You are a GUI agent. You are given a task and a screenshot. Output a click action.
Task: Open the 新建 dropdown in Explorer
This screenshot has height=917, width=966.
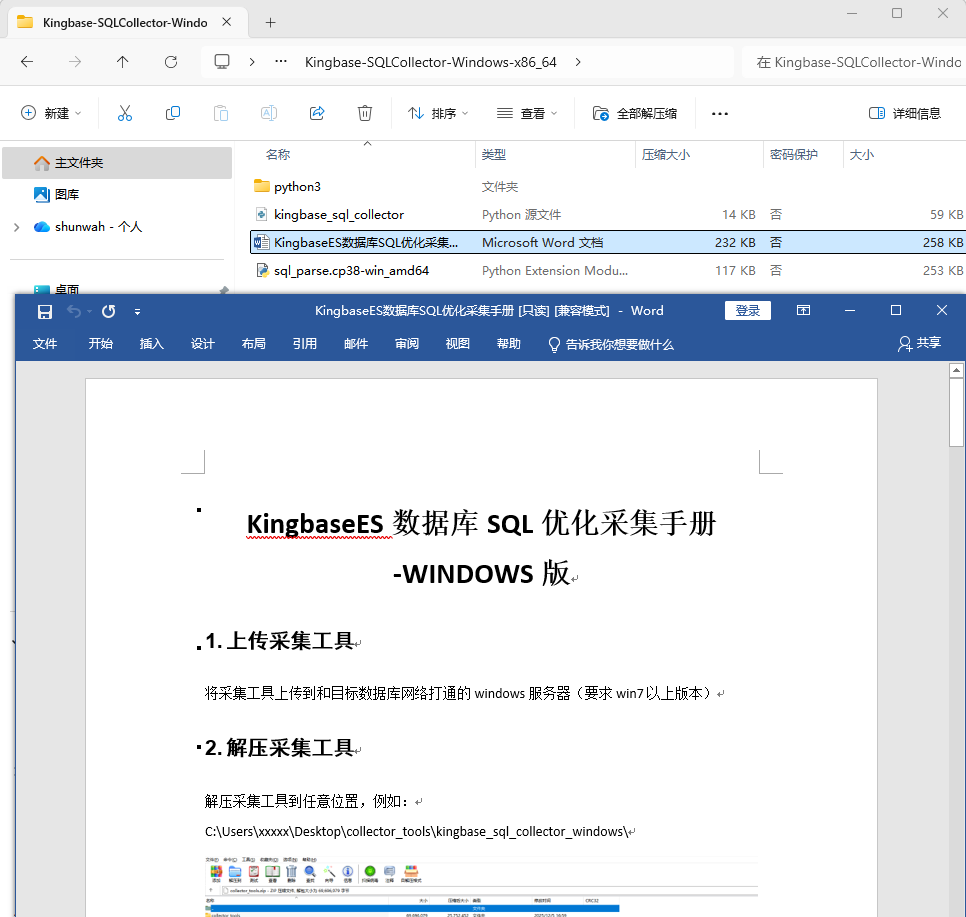52,113
